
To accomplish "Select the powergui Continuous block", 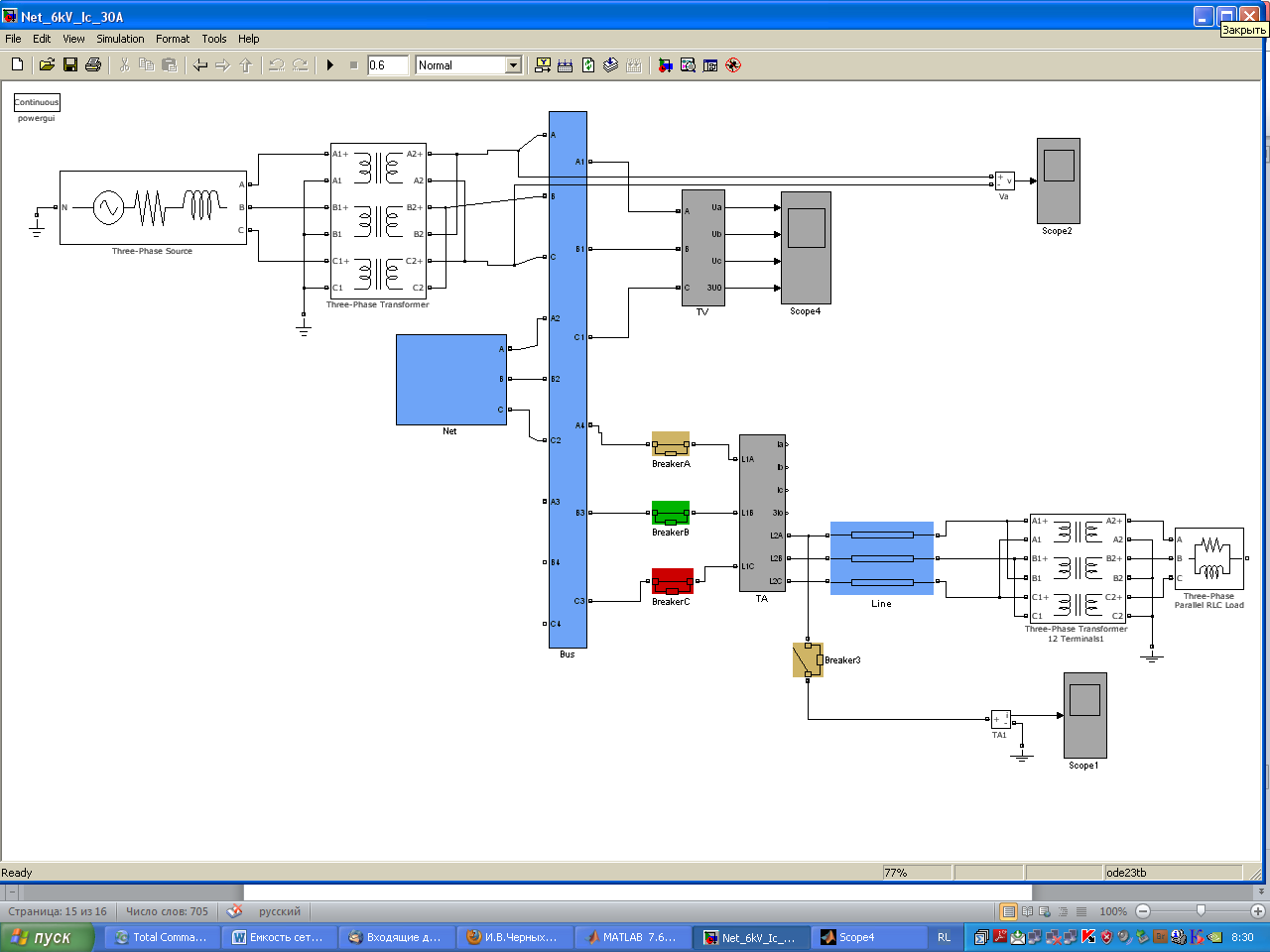I will [x=37, y=102].
